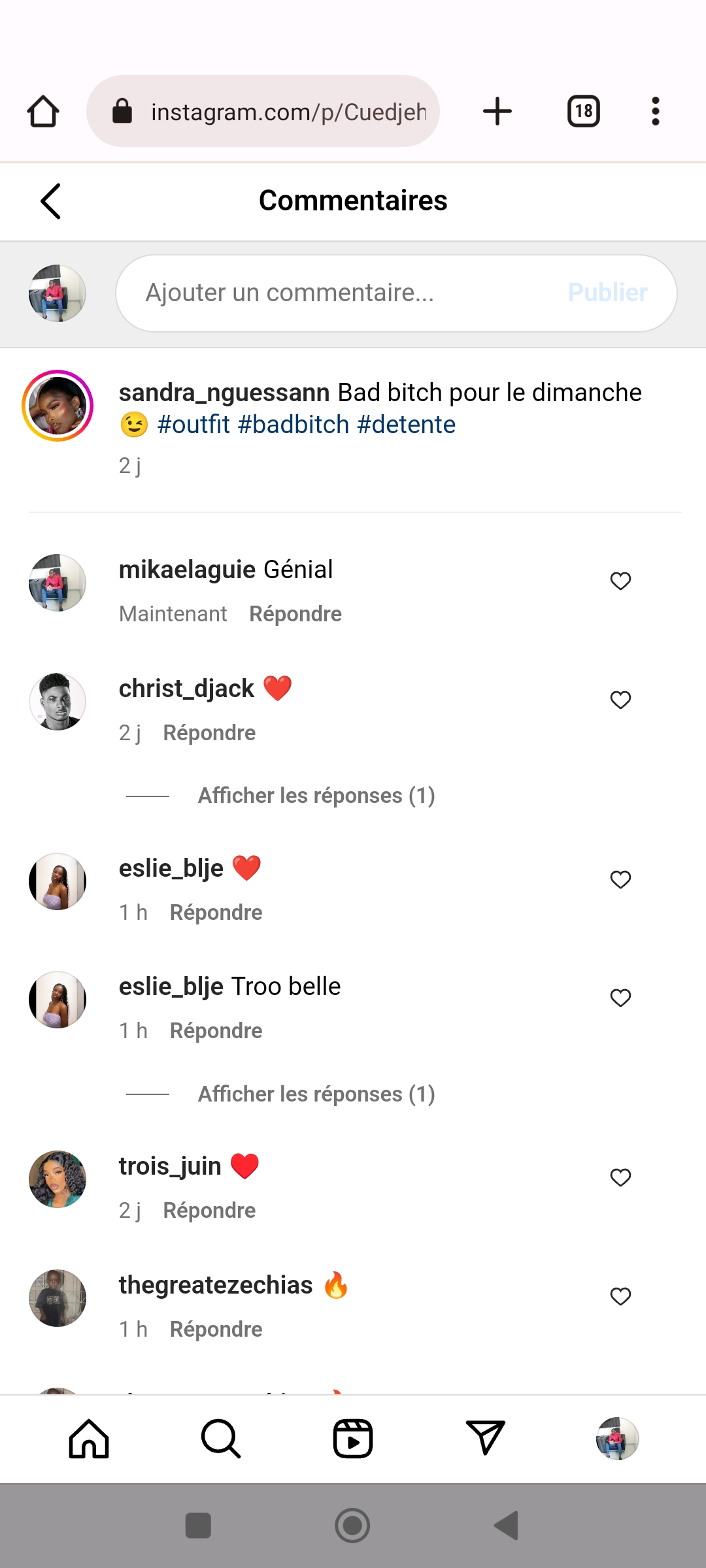Open Instagram search tab

pyautogui.click(x=221, y=1439)
